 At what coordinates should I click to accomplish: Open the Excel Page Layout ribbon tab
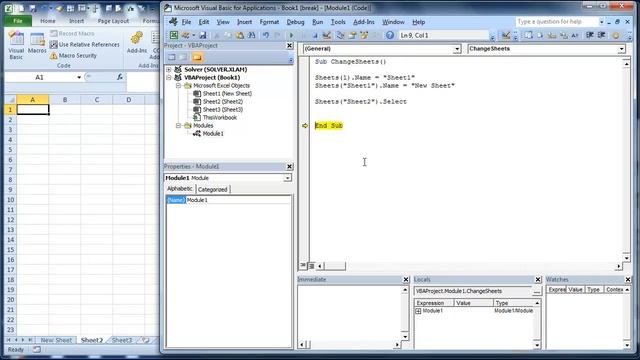pos(113,21)
